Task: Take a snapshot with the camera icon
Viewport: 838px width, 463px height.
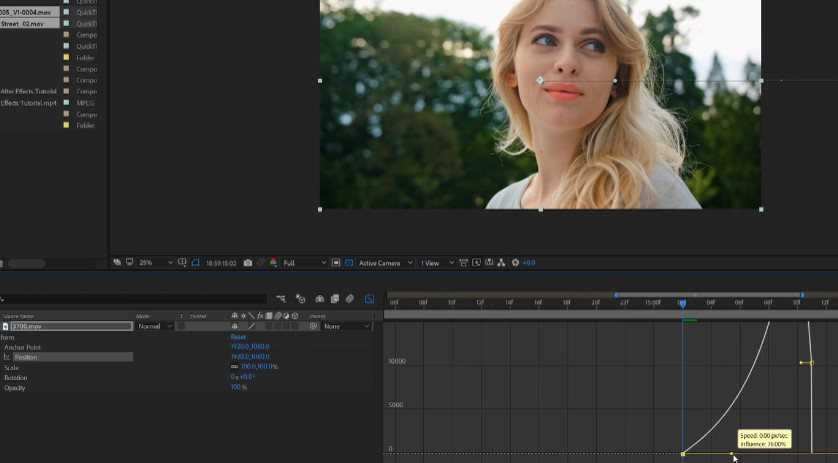Action: (248, 263)
